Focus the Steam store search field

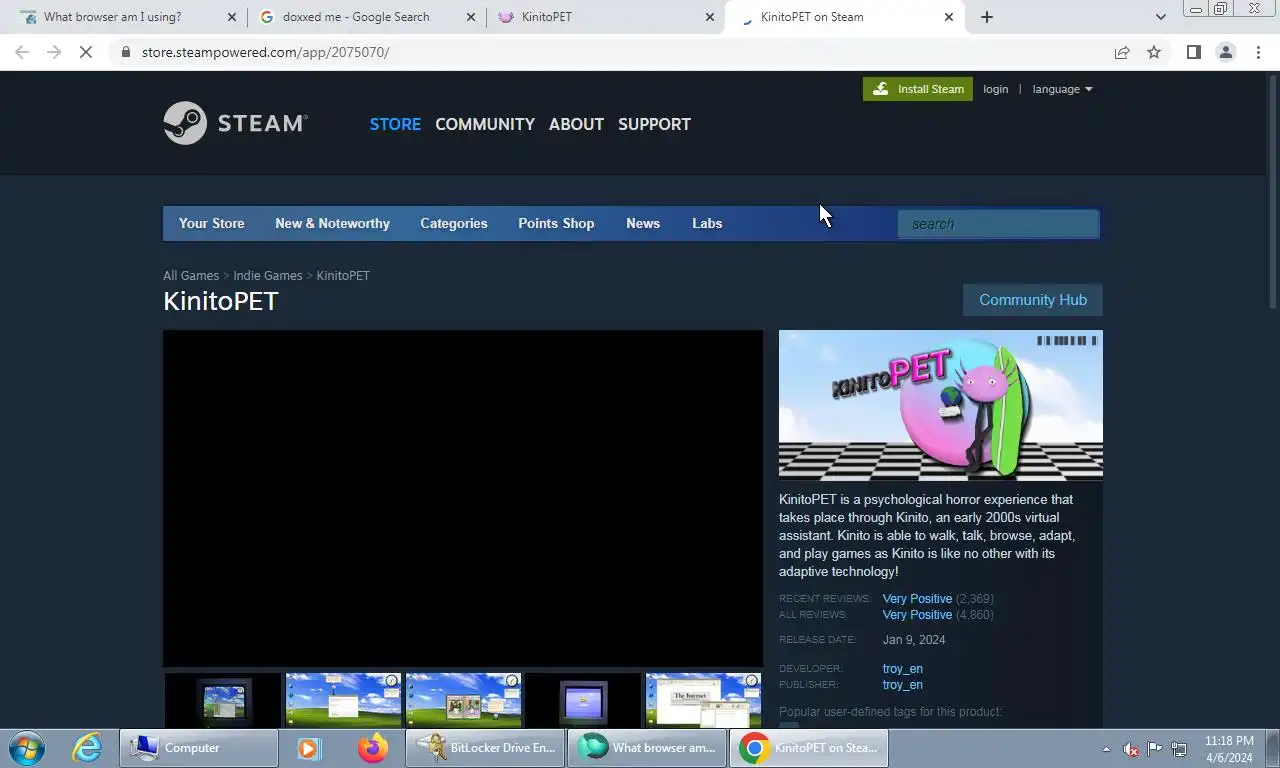click(998, 224)
